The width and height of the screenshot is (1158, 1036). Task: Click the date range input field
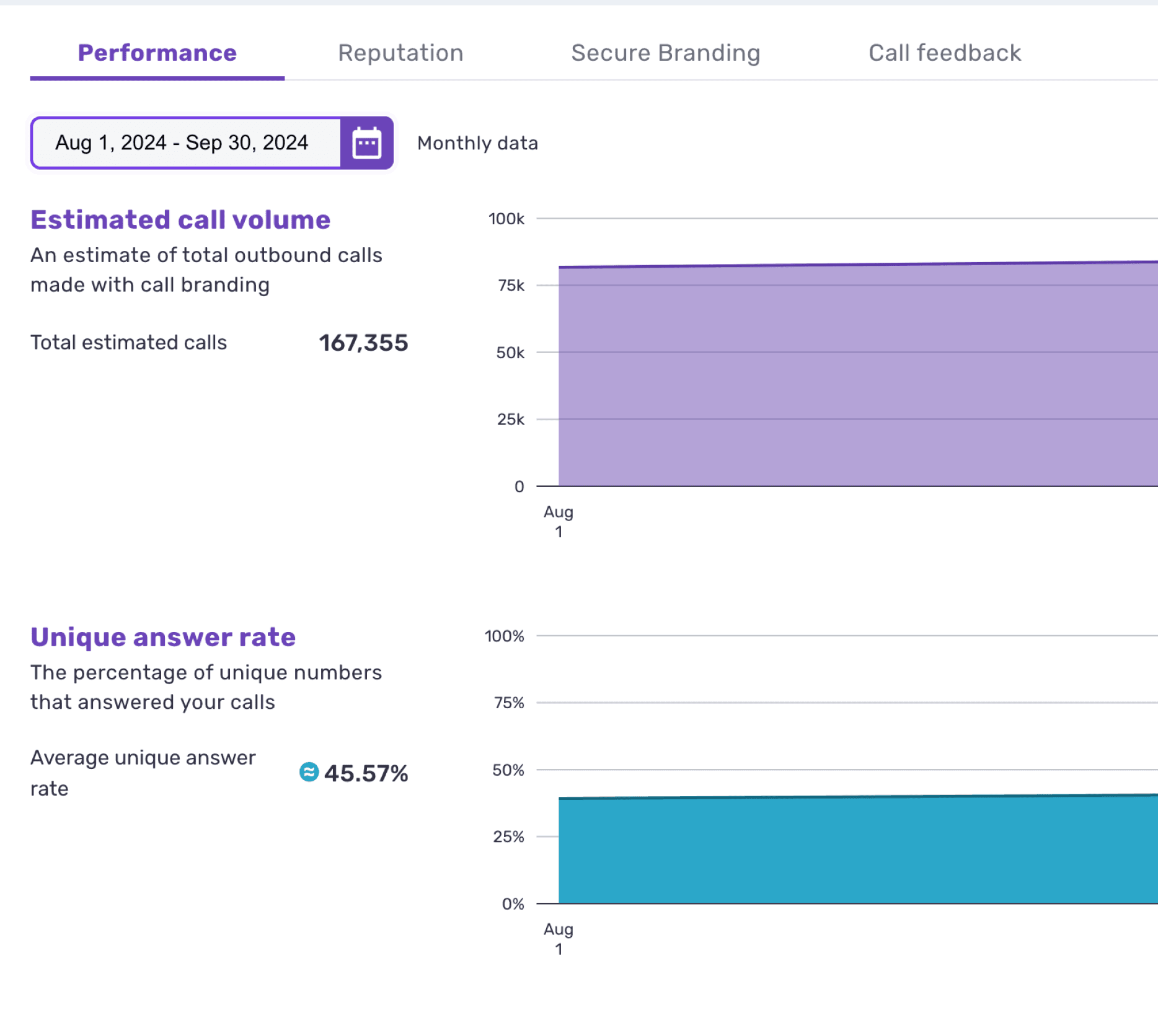coord(186,143)
